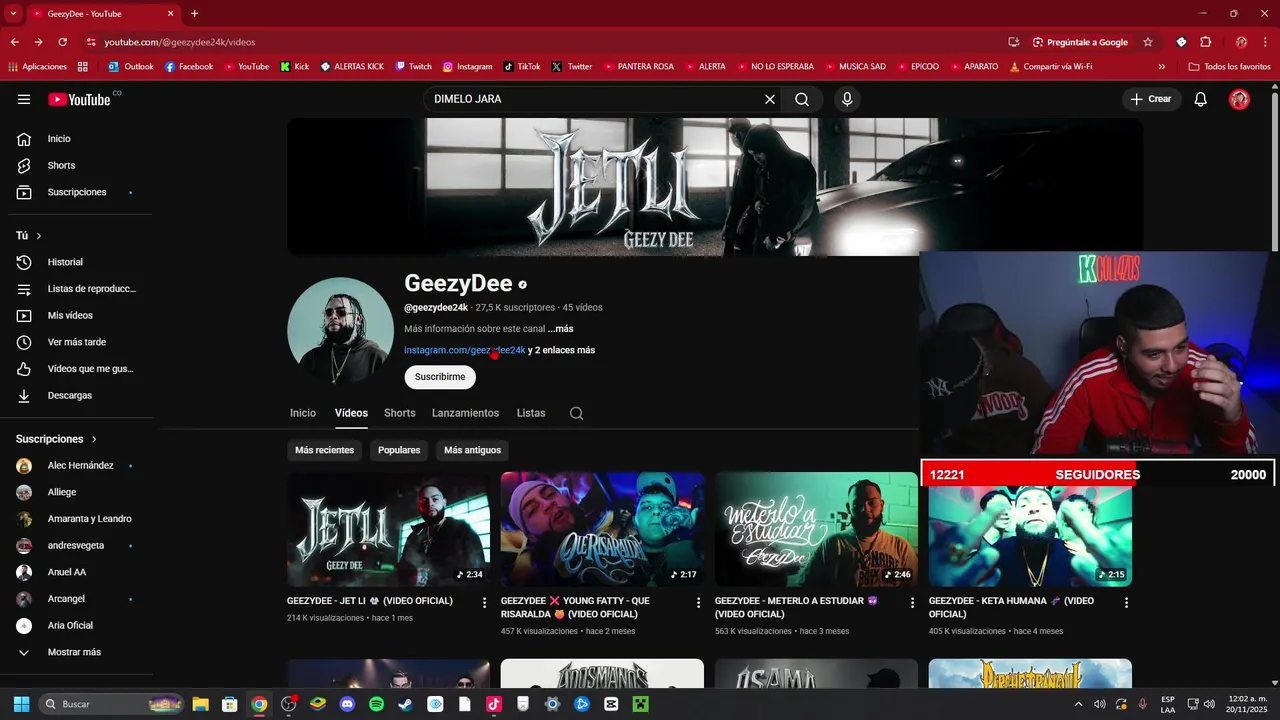Show hidden system tray icons

point(1078,704)
